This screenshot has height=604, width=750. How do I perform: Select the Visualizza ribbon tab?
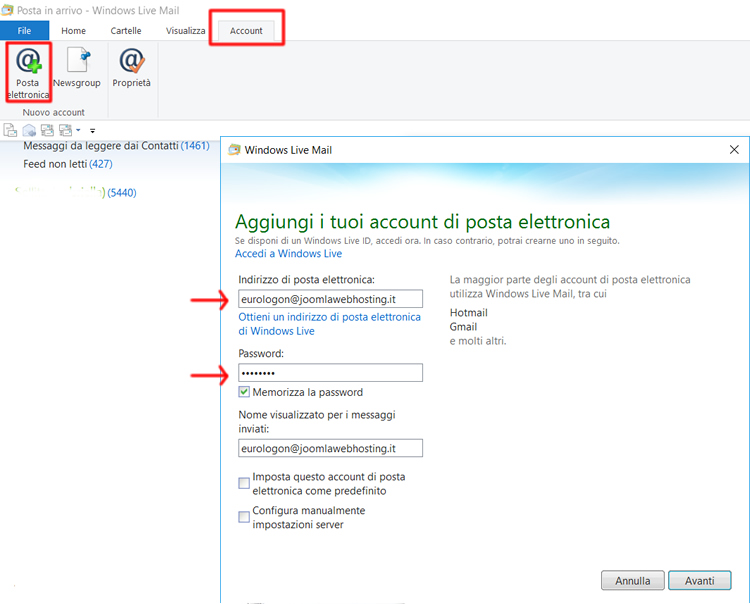pos(185,30)
